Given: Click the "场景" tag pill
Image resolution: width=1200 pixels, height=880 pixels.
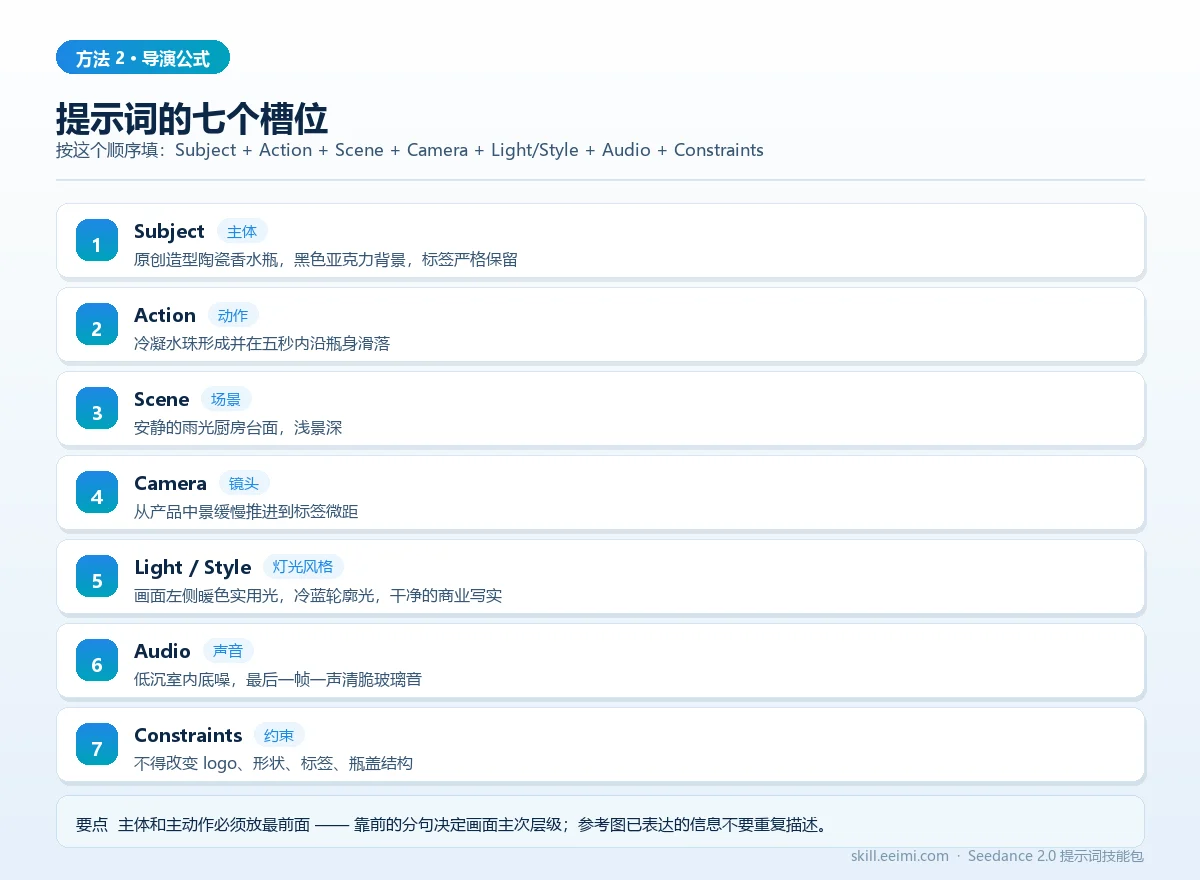Looking at the screenshot, I should tap(226, 400).
